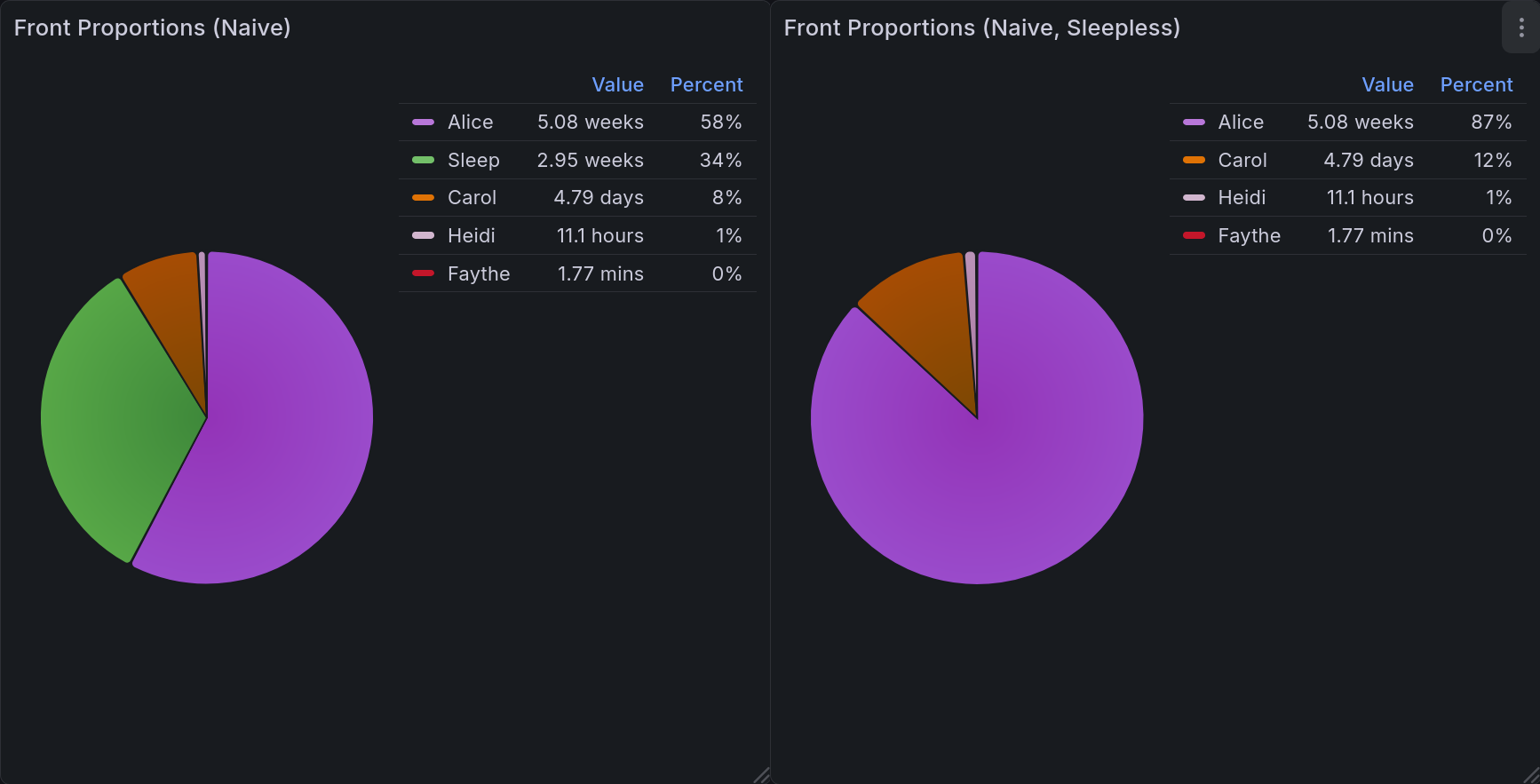Open the Front Proportions (Naive) panel title menu
This screenshot has width=1540, height=784.
152,28
